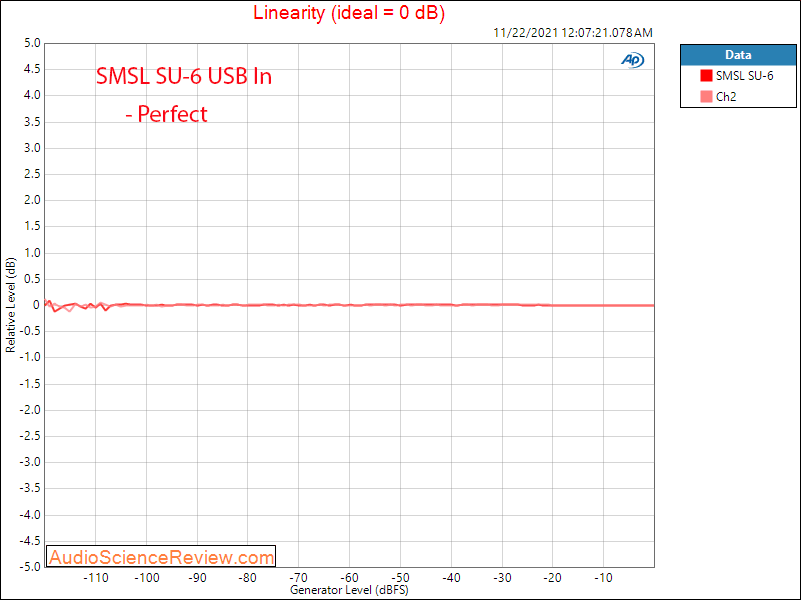Click the Linearity (ideal = 0 dB) title
801x600 pixels.
coord(349,13)
